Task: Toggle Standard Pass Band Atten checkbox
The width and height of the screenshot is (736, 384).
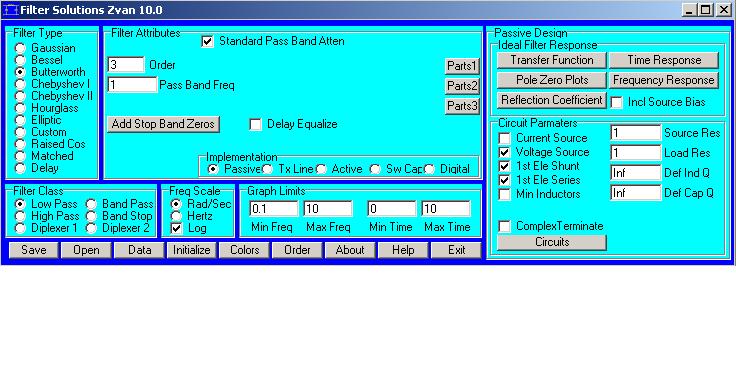Action: point(207,41)
